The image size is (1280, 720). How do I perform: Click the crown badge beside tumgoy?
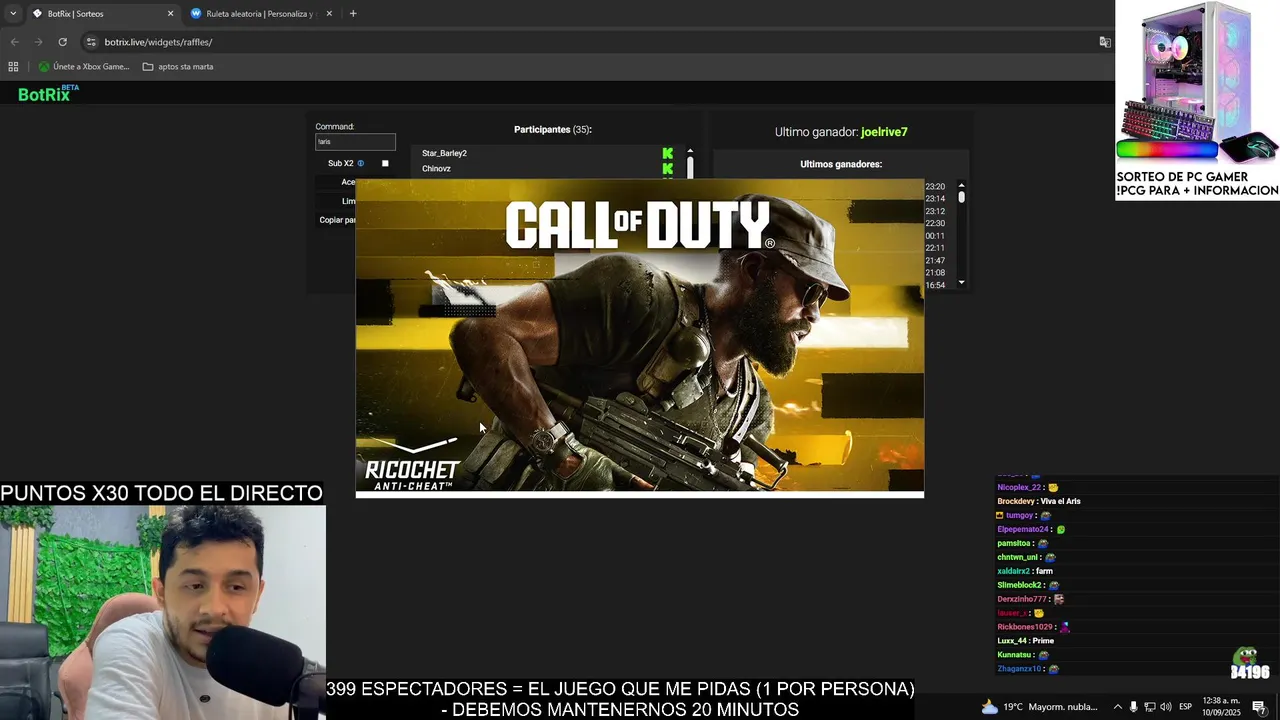[1000, 516]
